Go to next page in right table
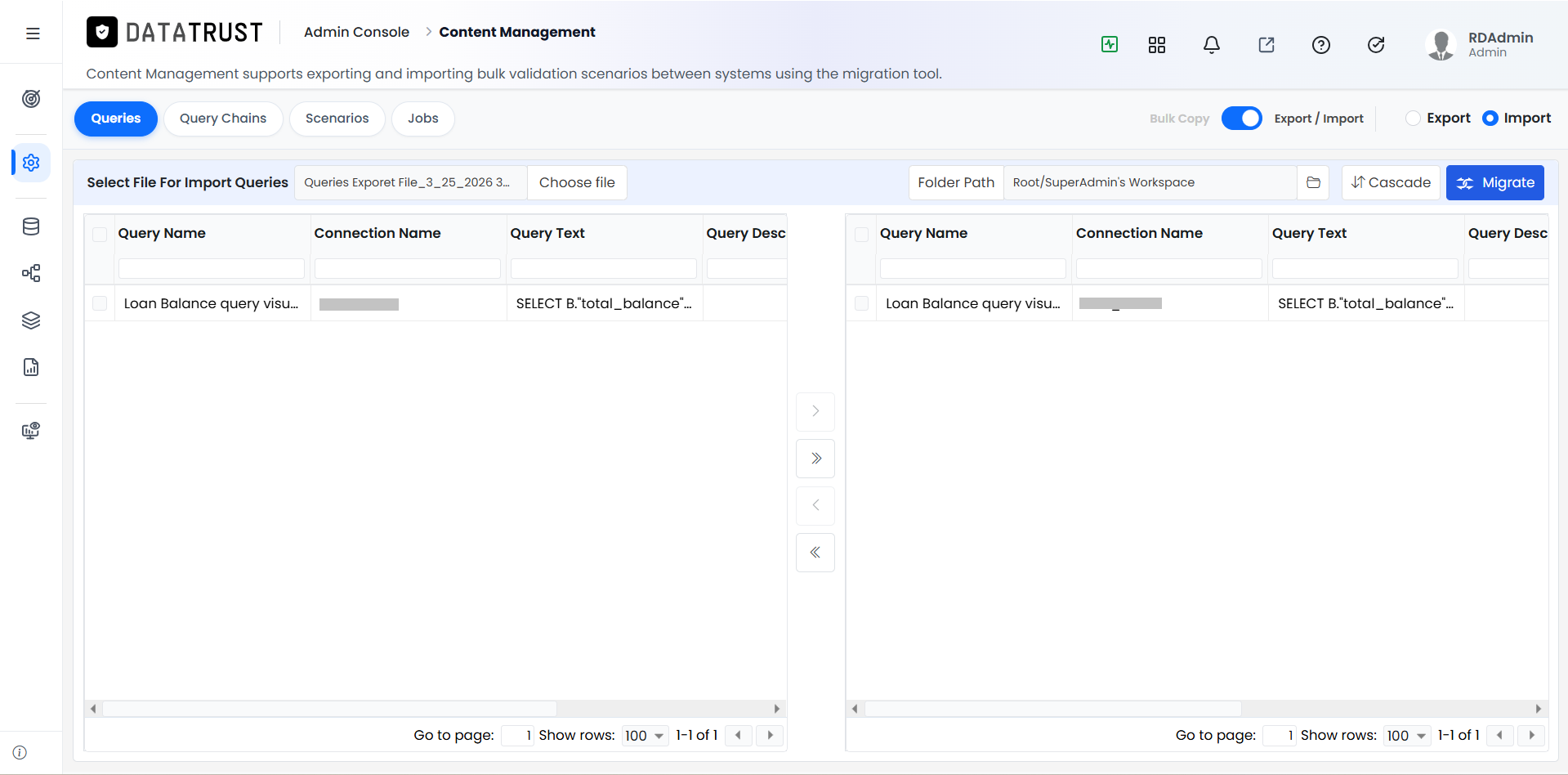Viewport: 1568px width, 775px height. 1531,735
